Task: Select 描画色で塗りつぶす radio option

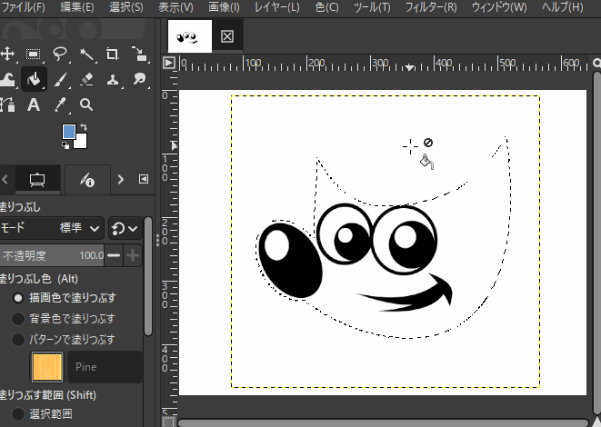Action: pyautogui.click(x=18, y=298)
